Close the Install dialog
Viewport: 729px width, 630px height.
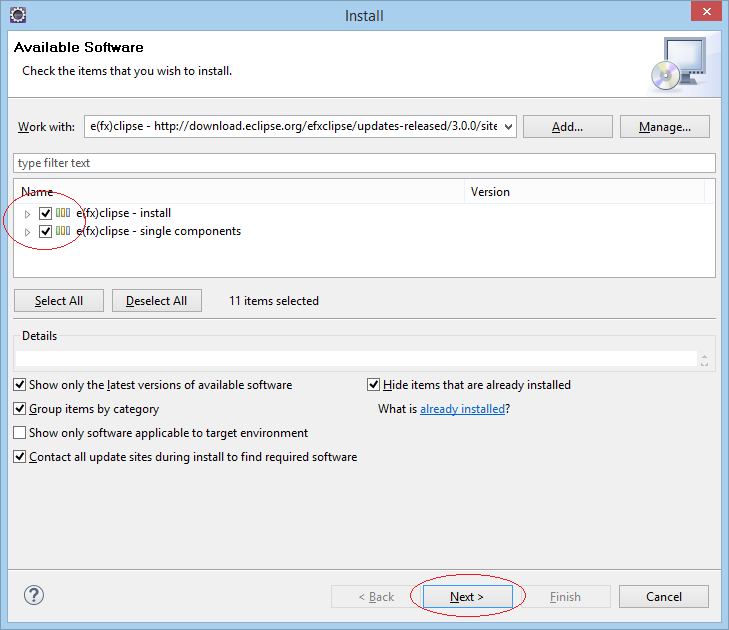[706, 11]
